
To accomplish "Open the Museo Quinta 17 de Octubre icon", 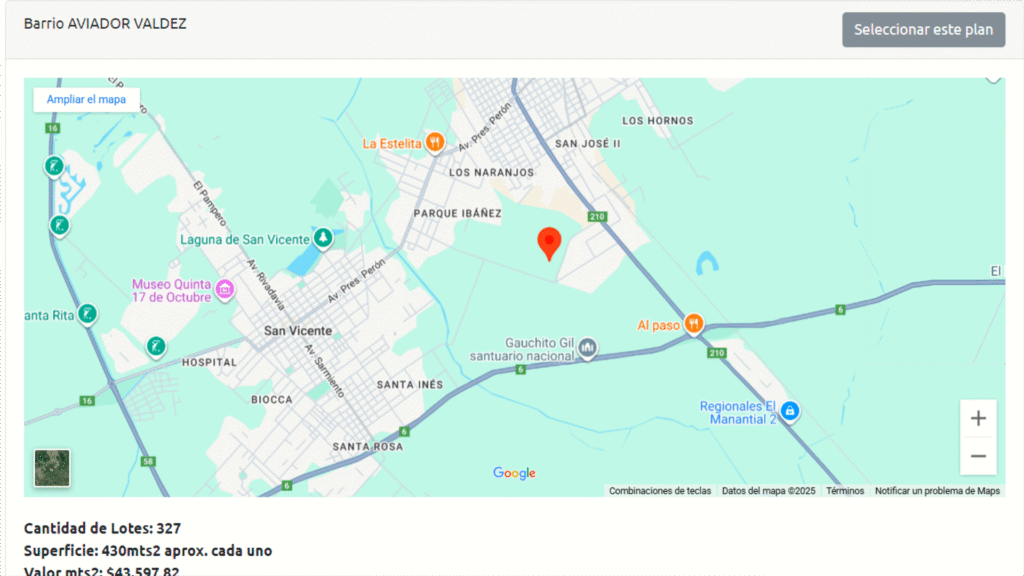I will click(225, 291).
